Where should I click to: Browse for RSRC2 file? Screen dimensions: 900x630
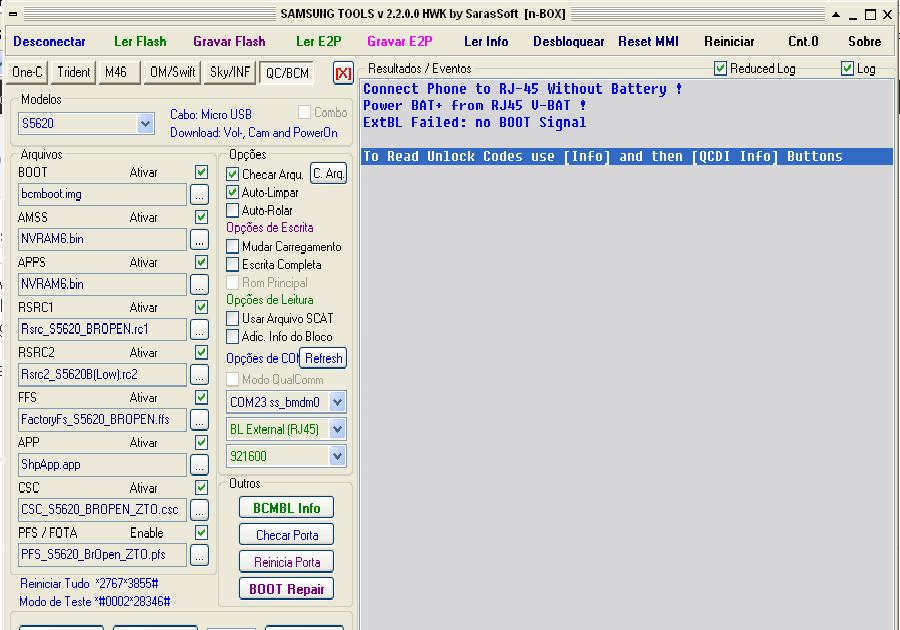pos(199,374)
